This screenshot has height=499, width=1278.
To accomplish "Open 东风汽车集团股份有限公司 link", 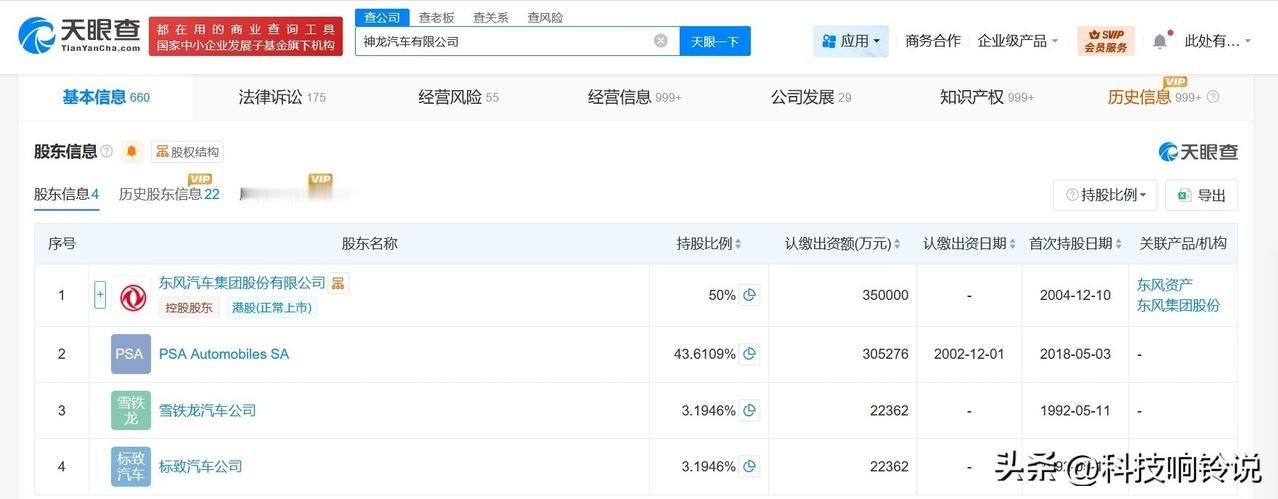I will (242, 283).
